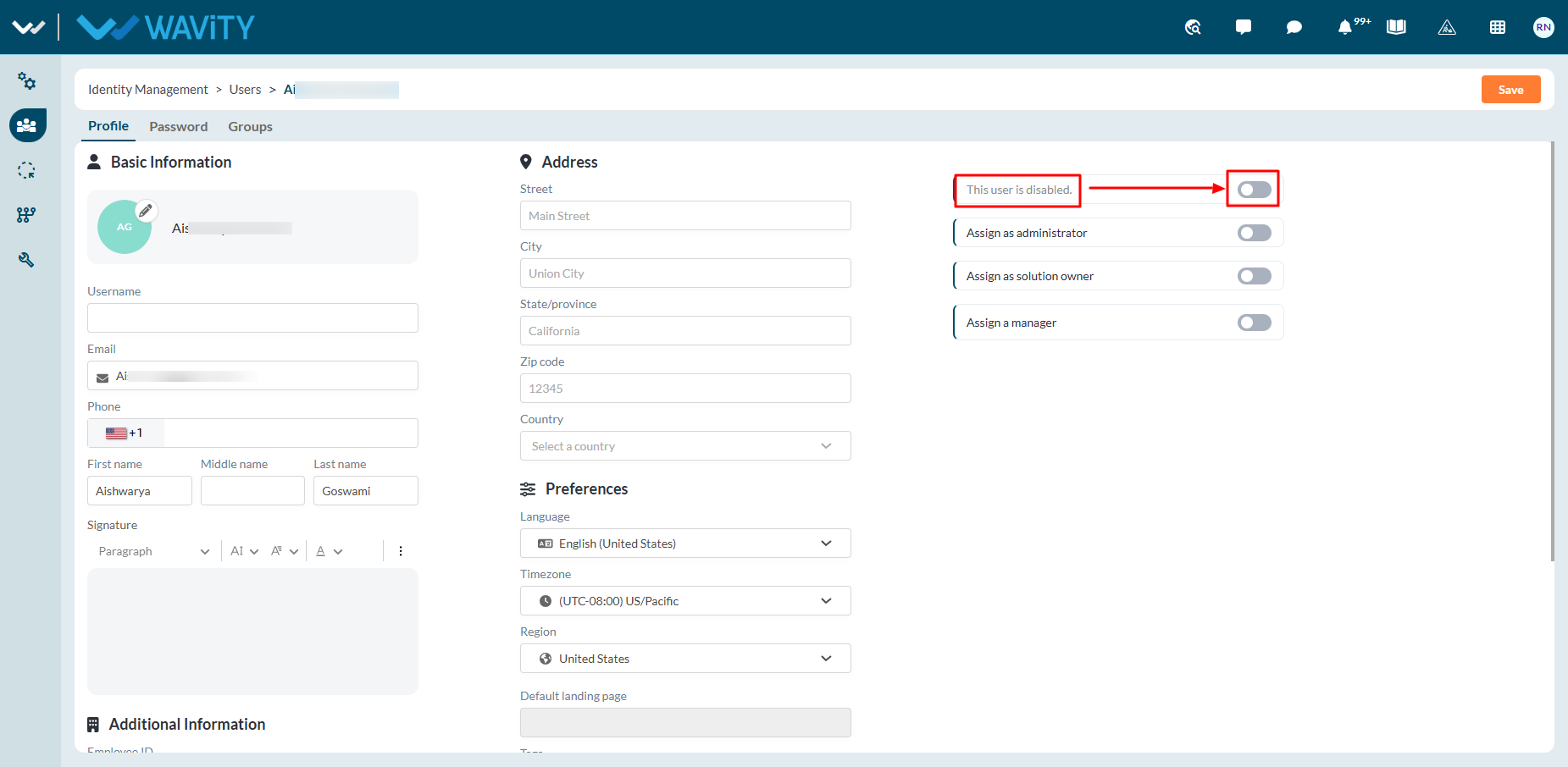Open the chat bubble icon in the header
Viewport: 1568px width, 767px height.
click(1294, 27)
